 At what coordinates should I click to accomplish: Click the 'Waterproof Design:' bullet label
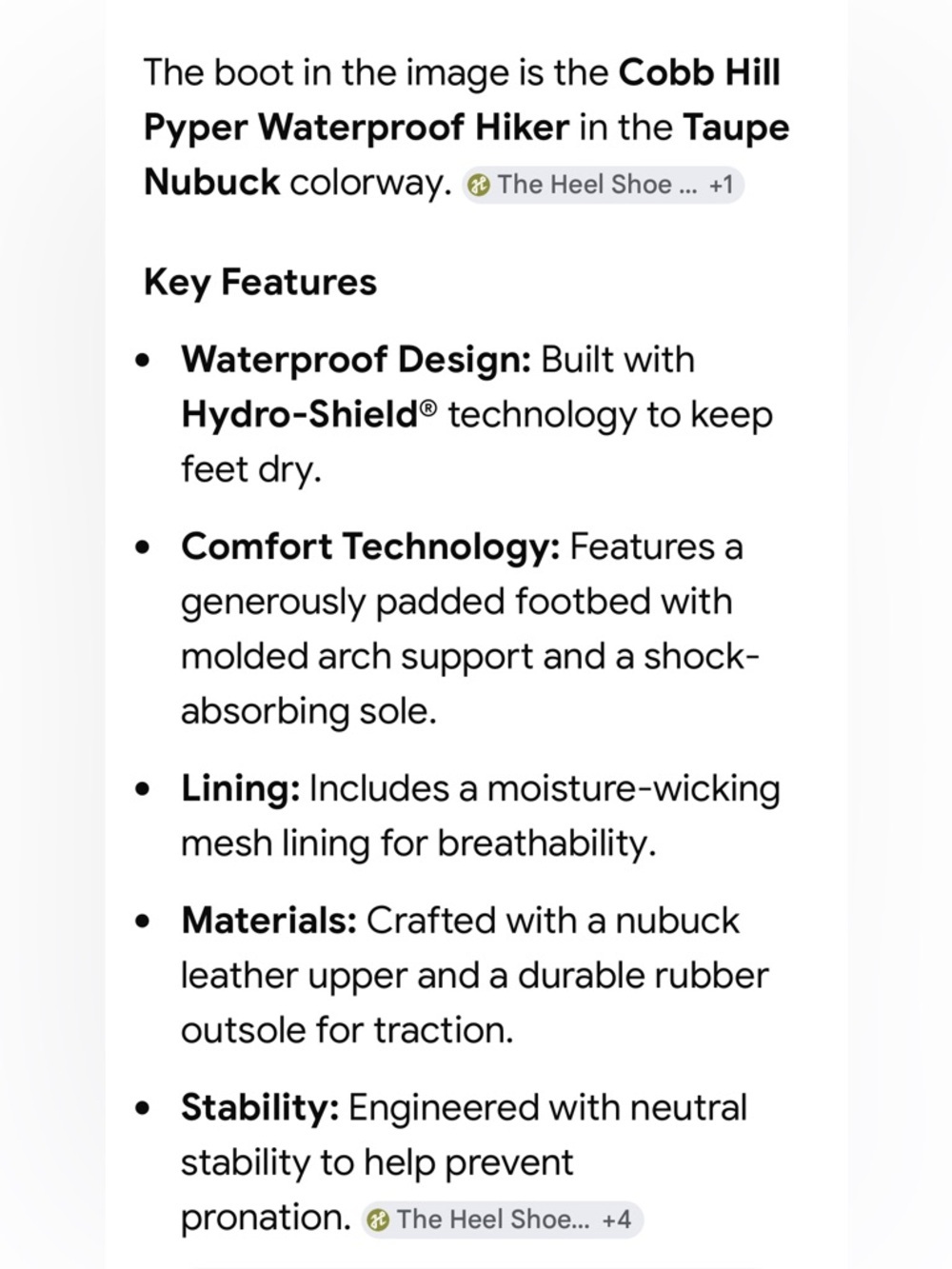[356, 360]
